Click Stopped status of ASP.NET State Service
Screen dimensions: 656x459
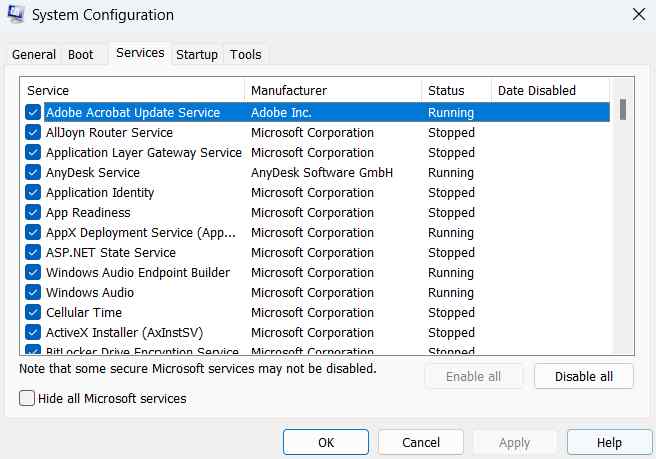pyautogui.click(x=451, y=253)
